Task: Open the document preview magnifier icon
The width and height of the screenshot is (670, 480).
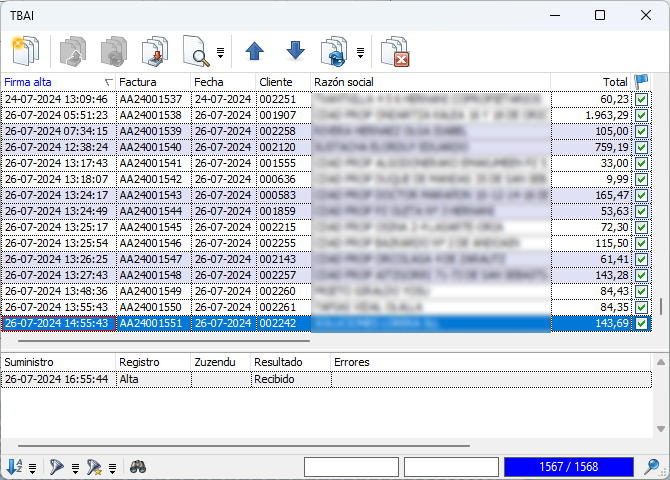Action: click(196, 52)
